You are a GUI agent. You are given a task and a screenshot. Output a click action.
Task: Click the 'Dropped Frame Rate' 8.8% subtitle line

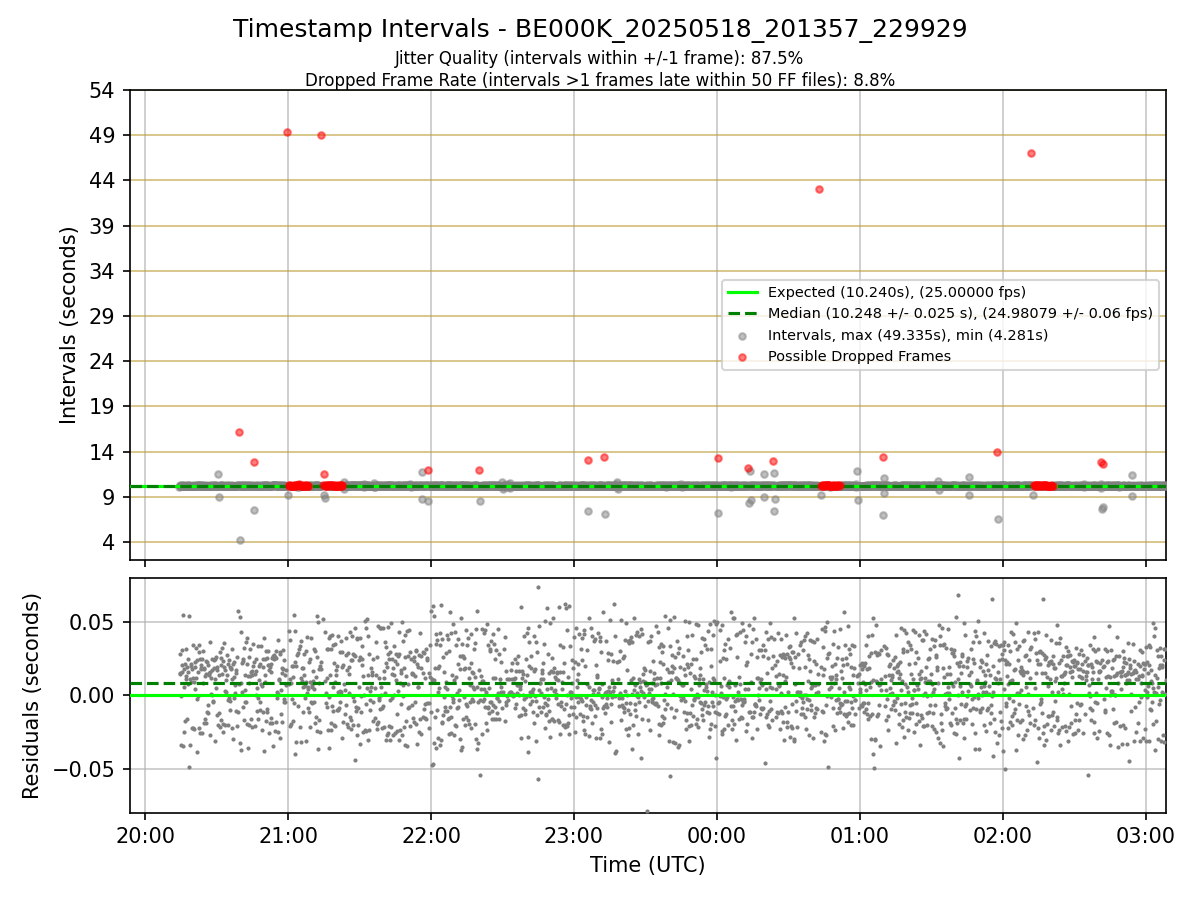pos(600,79)
